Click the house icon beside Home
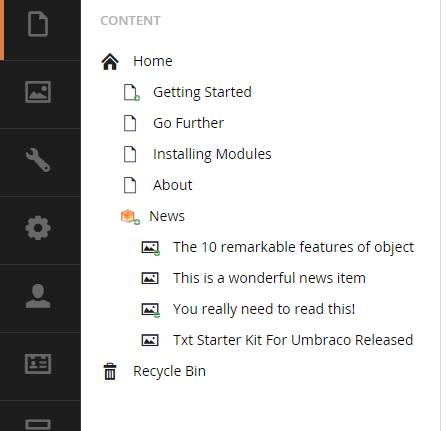 pos(110,62)
